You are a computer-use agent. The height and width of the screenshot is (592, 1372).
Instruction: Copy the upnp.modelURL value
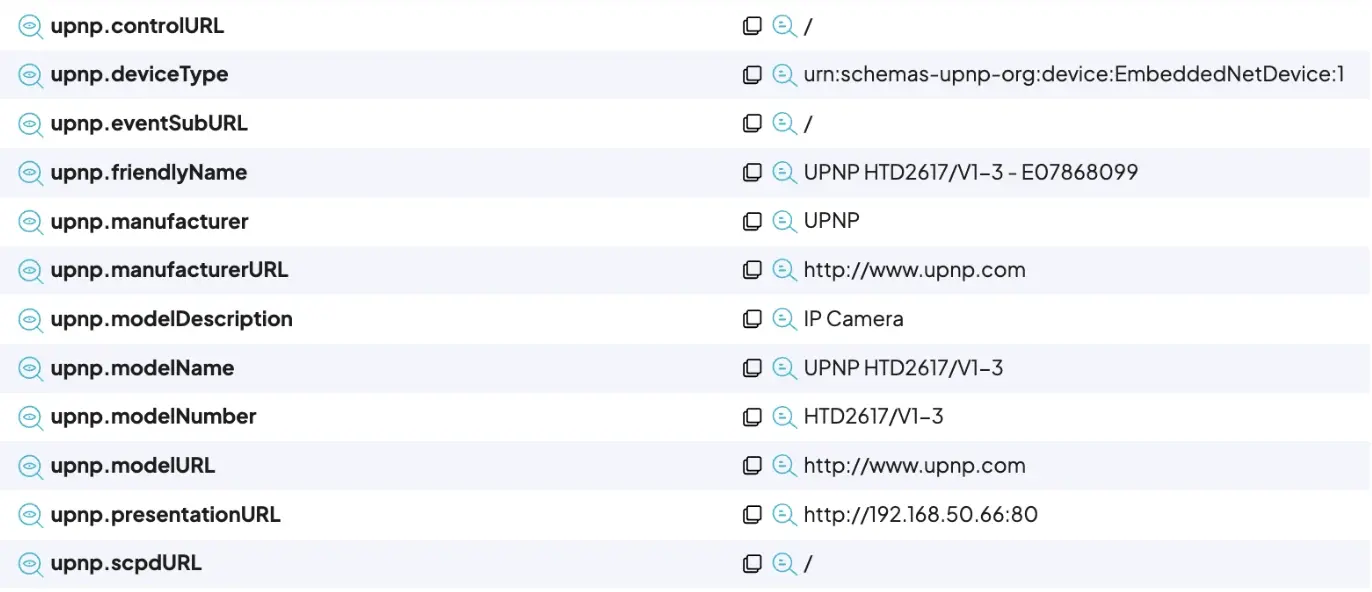point(752,466)
